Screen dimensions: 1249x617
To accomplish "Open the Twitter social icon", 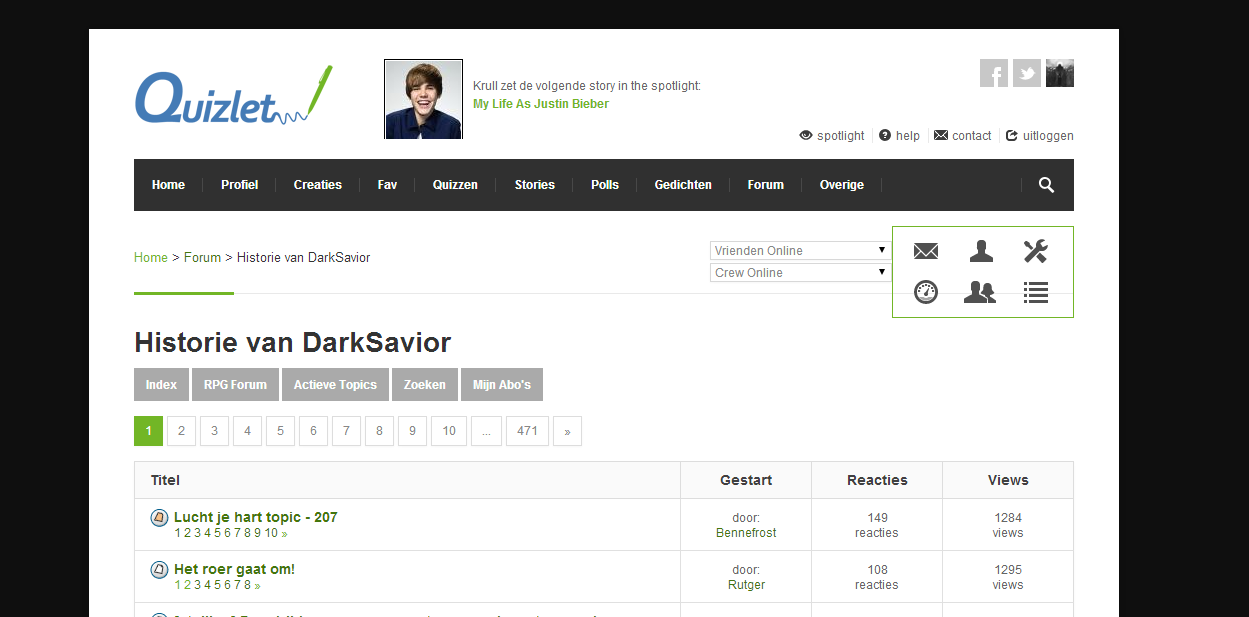I will (x=1027, y=73).
